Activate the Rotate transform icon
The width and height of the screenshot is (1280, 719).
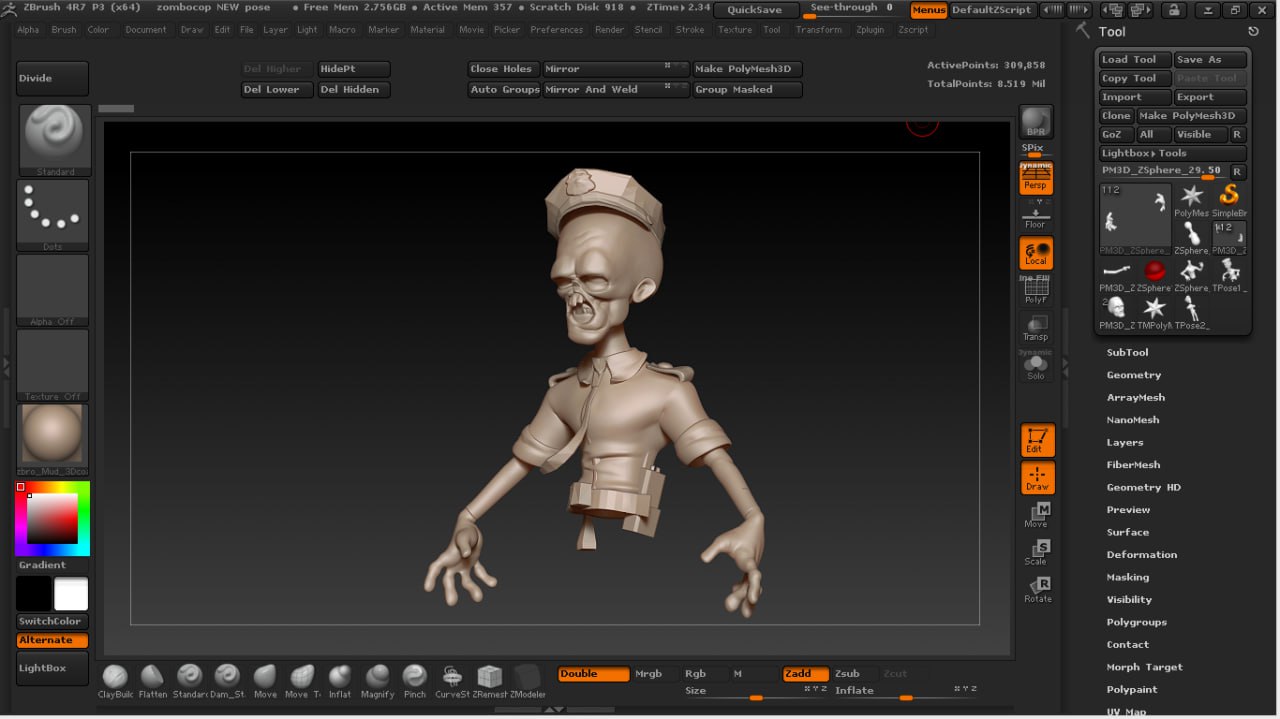1037,589
